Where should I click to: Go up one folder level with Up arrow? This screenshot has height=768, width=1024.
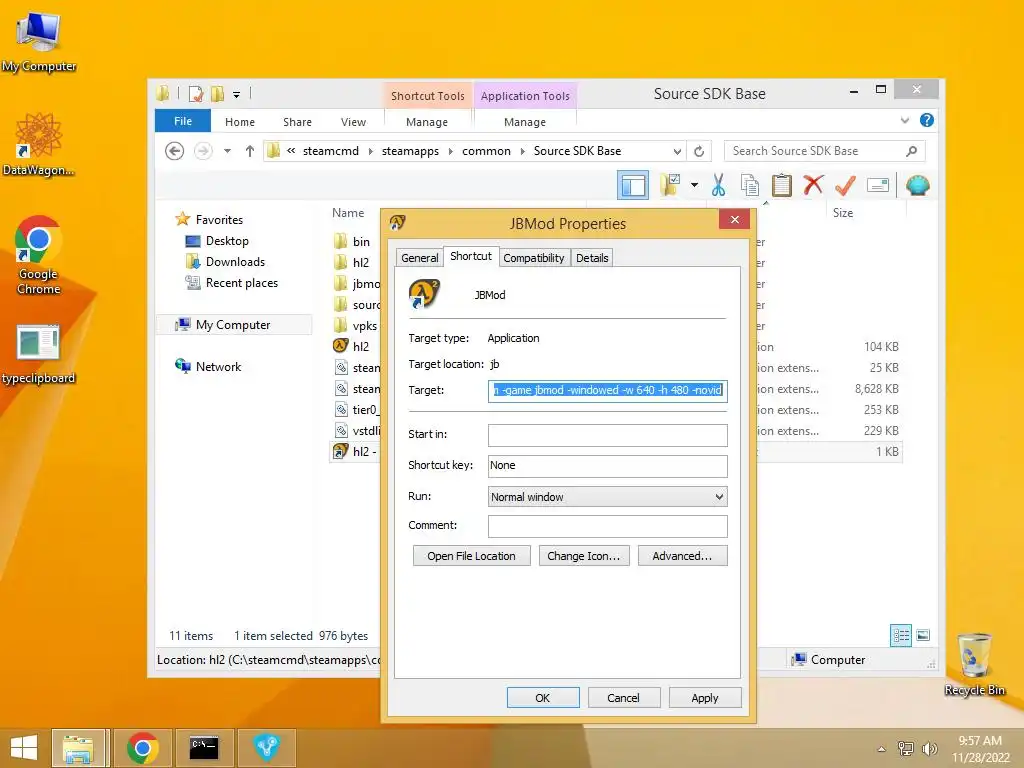[x=249, y=151]
